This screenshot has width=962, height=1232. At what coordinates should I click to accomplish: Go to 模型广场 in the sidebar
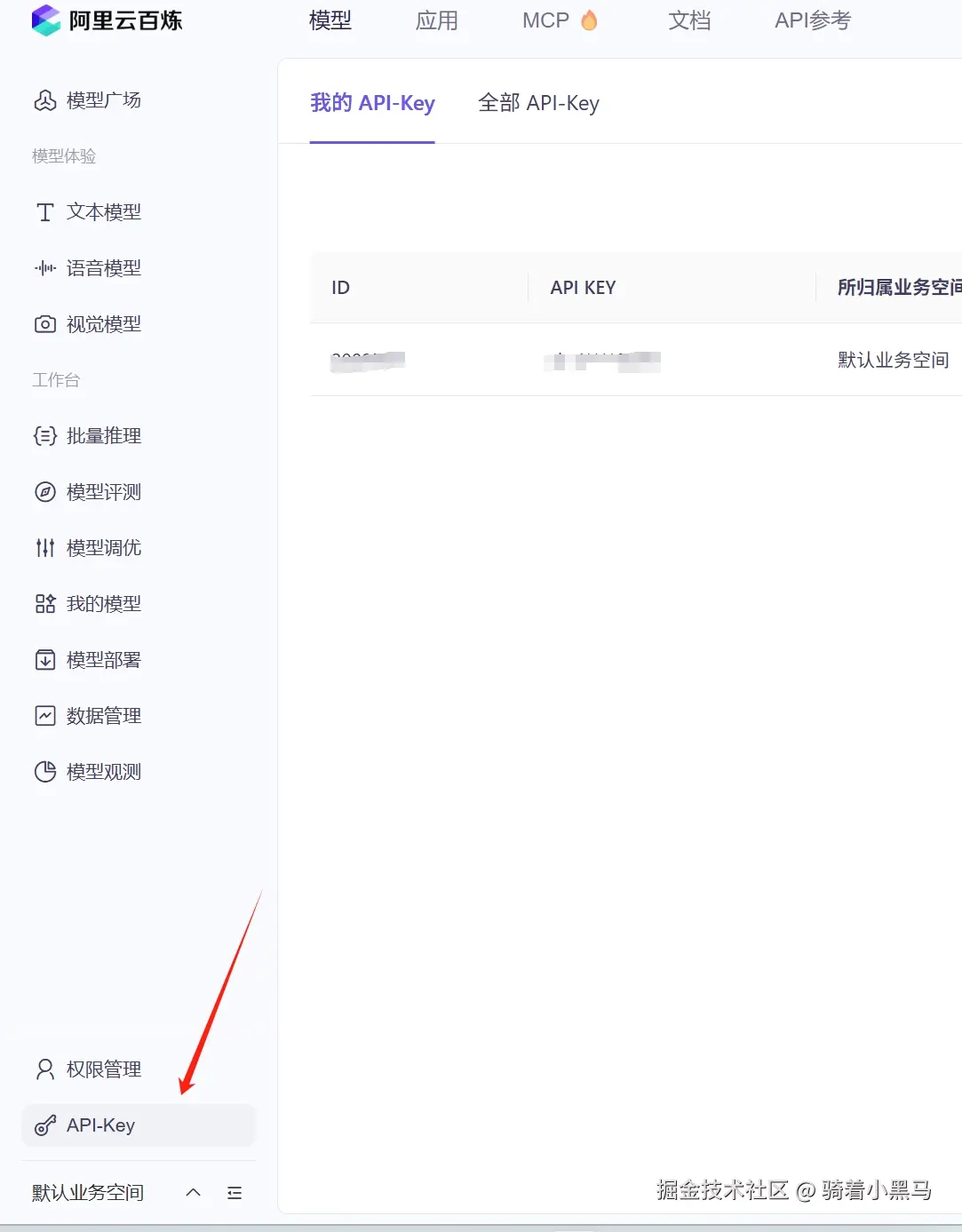click(x=104, y=100)
